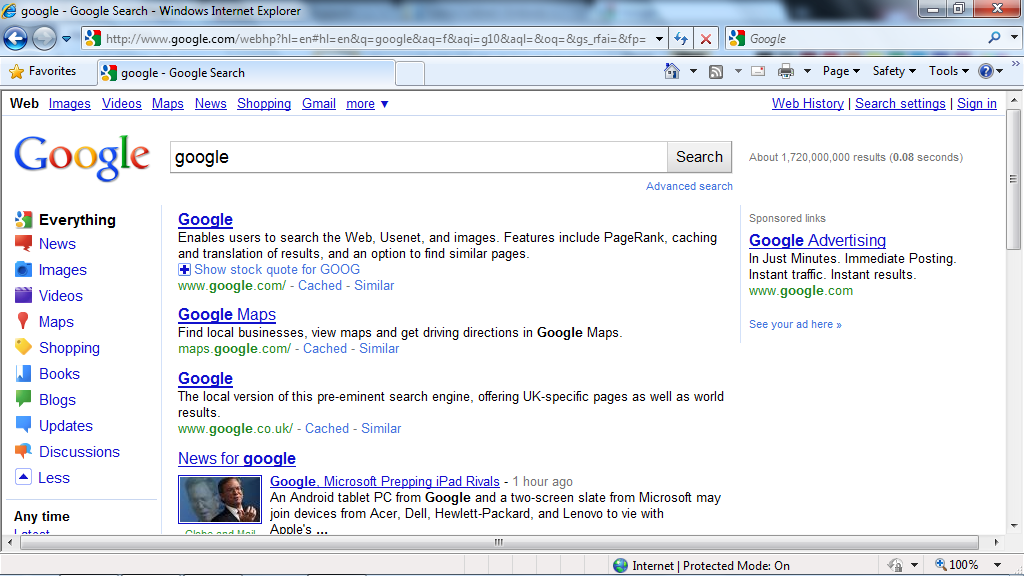Open the zoom level 100% dropdown
This screenshot has height=576, width=1024.
997,565
